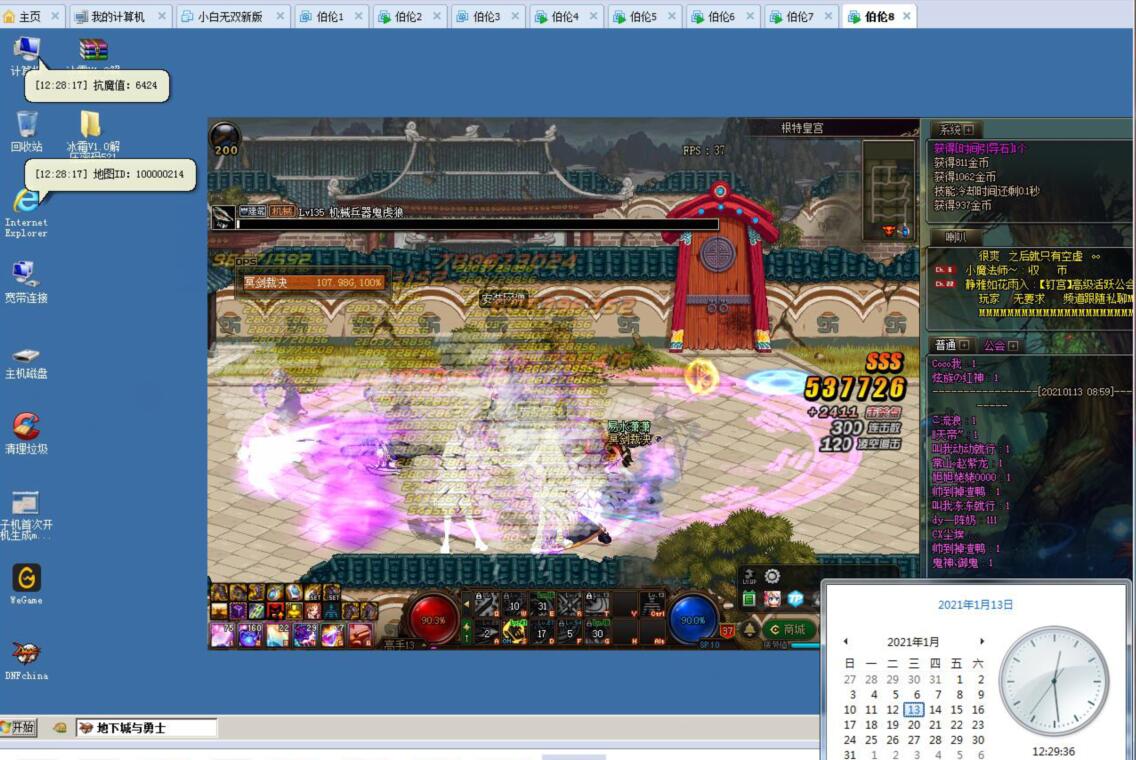
Task: Activate the skill on the Q key slot
Action: 485,604
